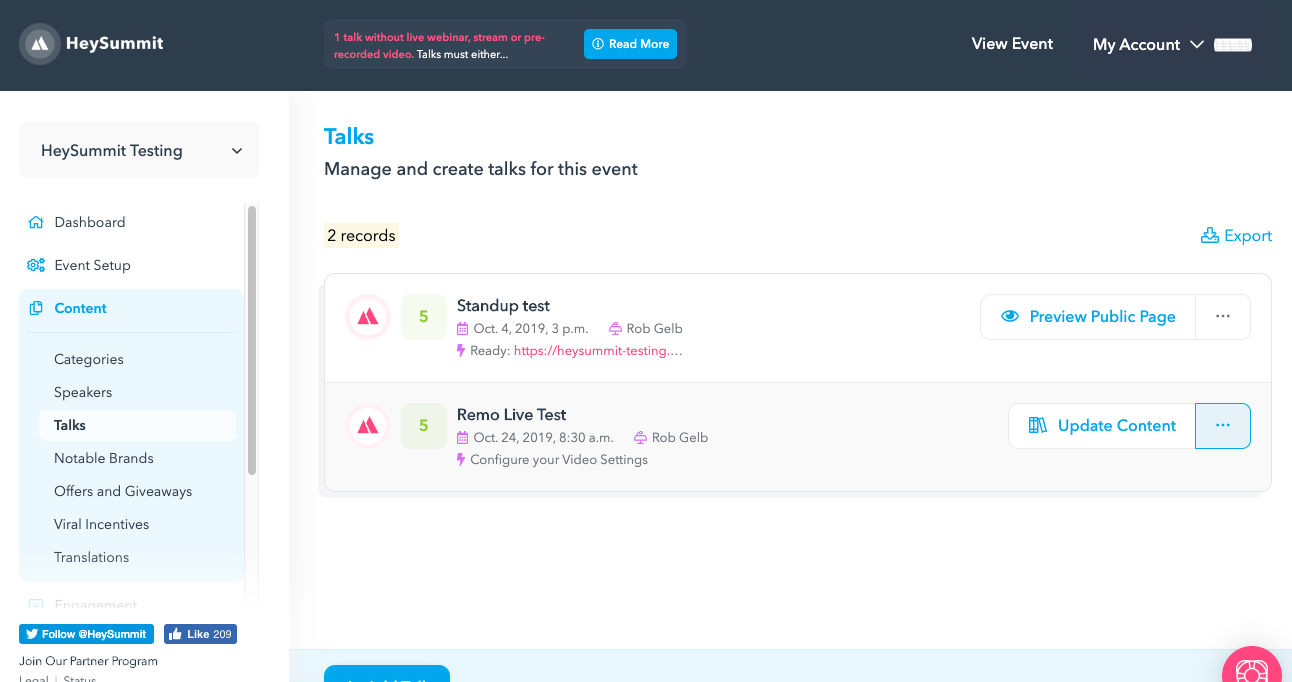Open the Categories submenu item
This screenshot has height=682, width=1292.
point(89,359)
